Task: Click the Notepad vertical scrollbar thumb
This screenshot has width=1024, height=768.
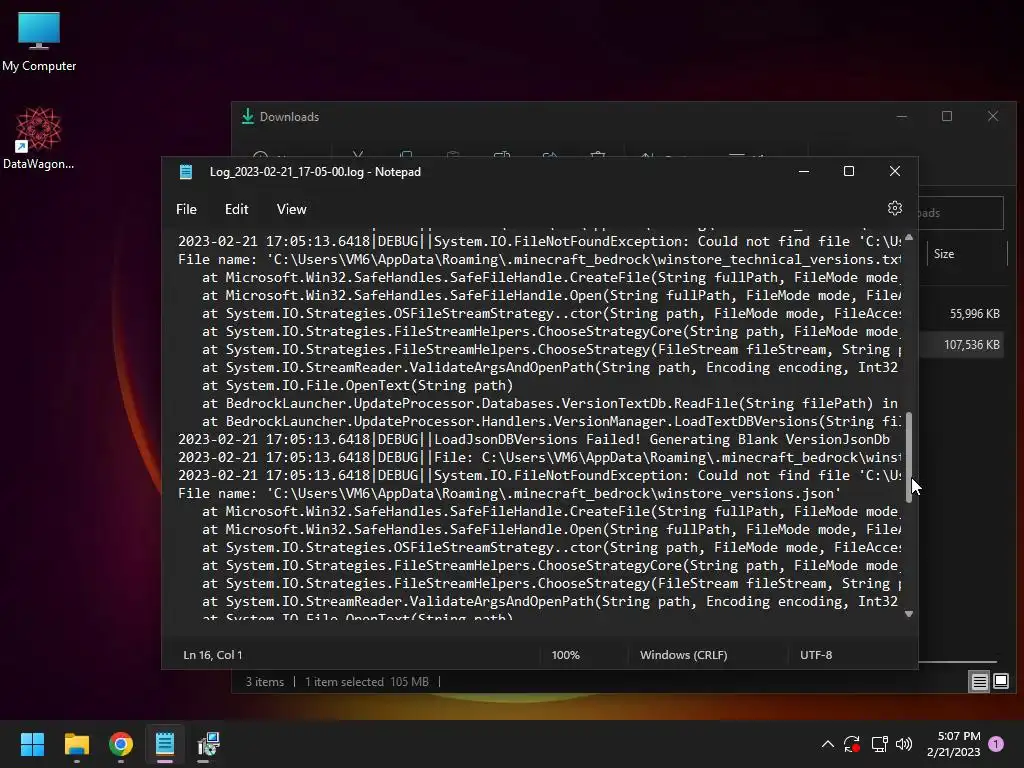Action: point(908,457)
